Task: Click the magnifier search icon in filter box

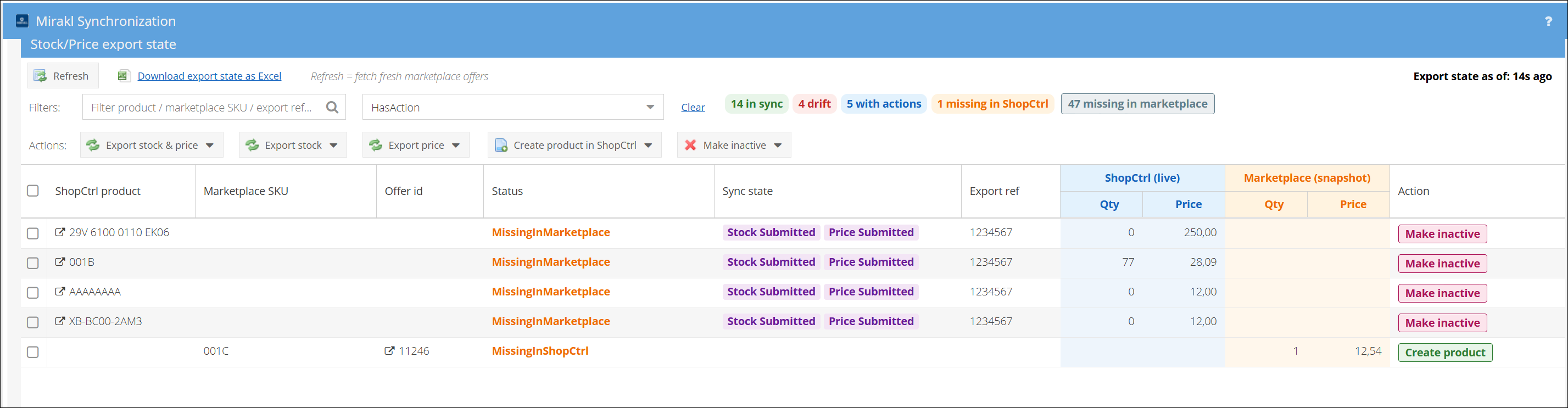Action: pyautogui.click(x=332, y=107)
